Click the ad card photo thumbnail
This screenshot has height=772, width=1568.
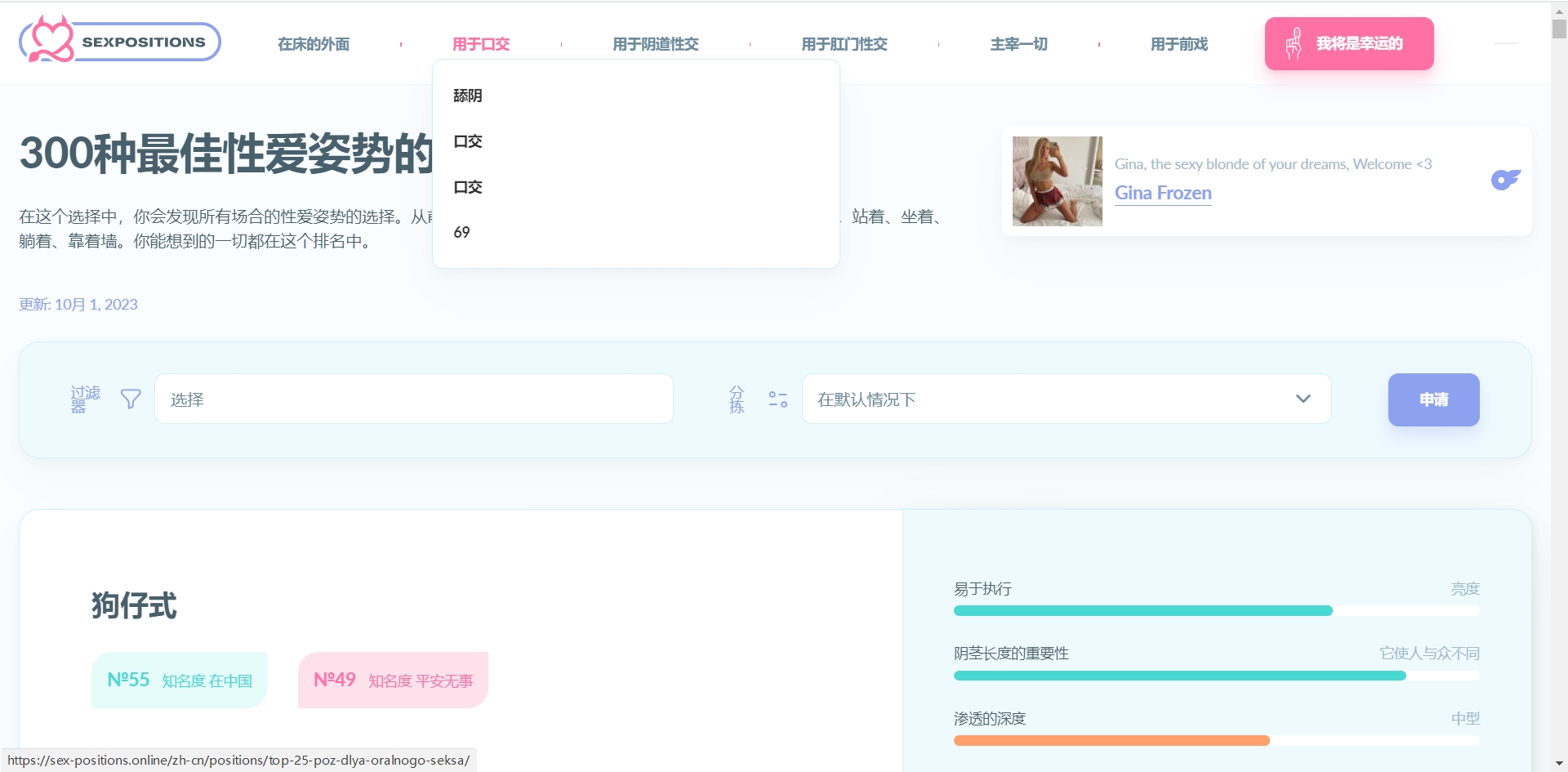click(1057, 181)
